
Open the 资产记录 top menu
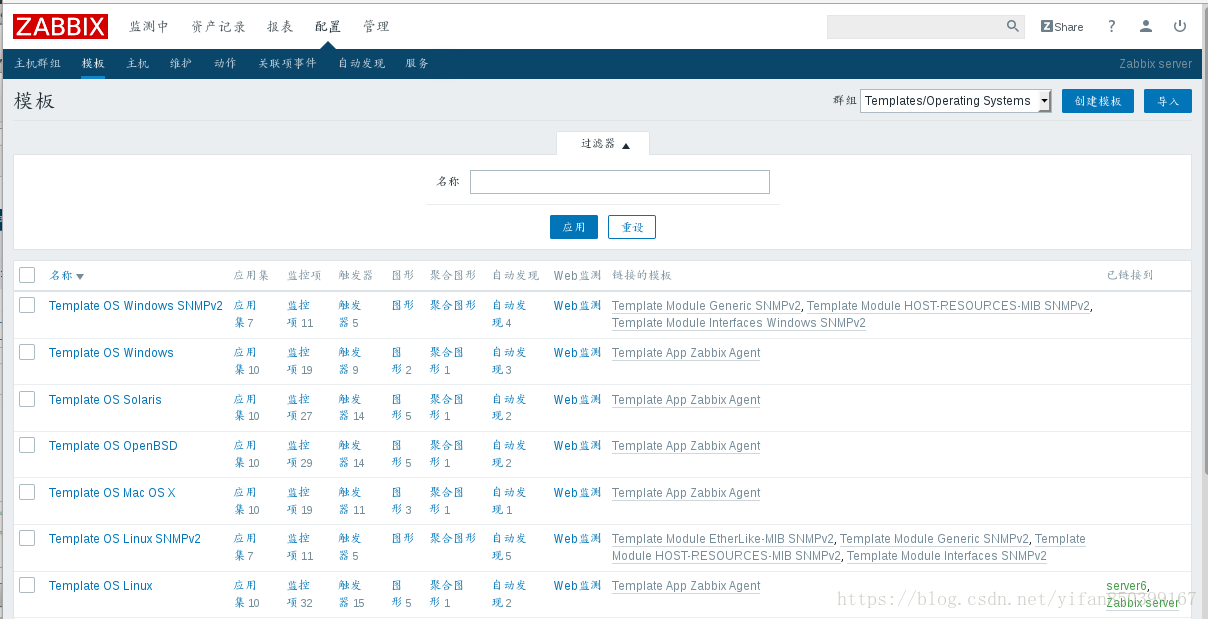point(218,26)
